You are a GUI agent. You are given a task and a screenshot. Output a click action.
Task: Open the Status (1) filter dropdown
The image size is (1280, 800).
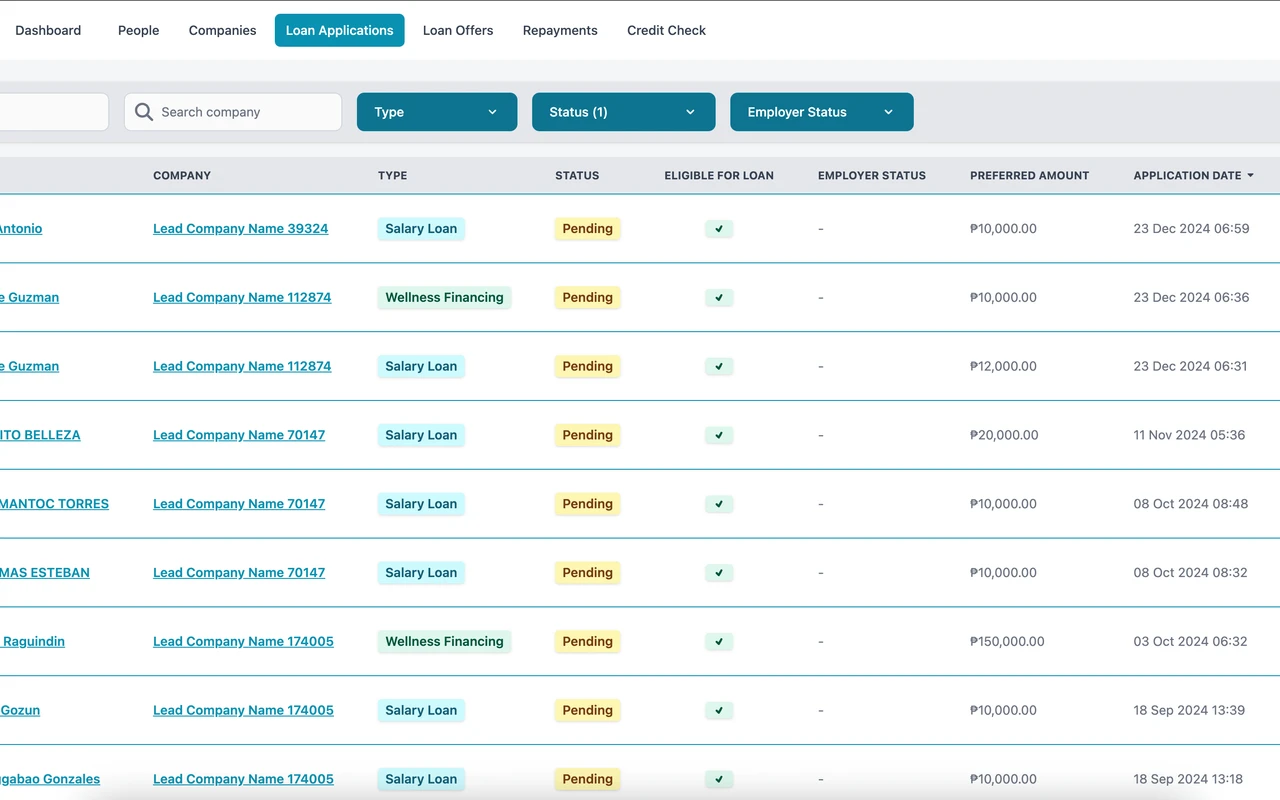coord(624,112)
